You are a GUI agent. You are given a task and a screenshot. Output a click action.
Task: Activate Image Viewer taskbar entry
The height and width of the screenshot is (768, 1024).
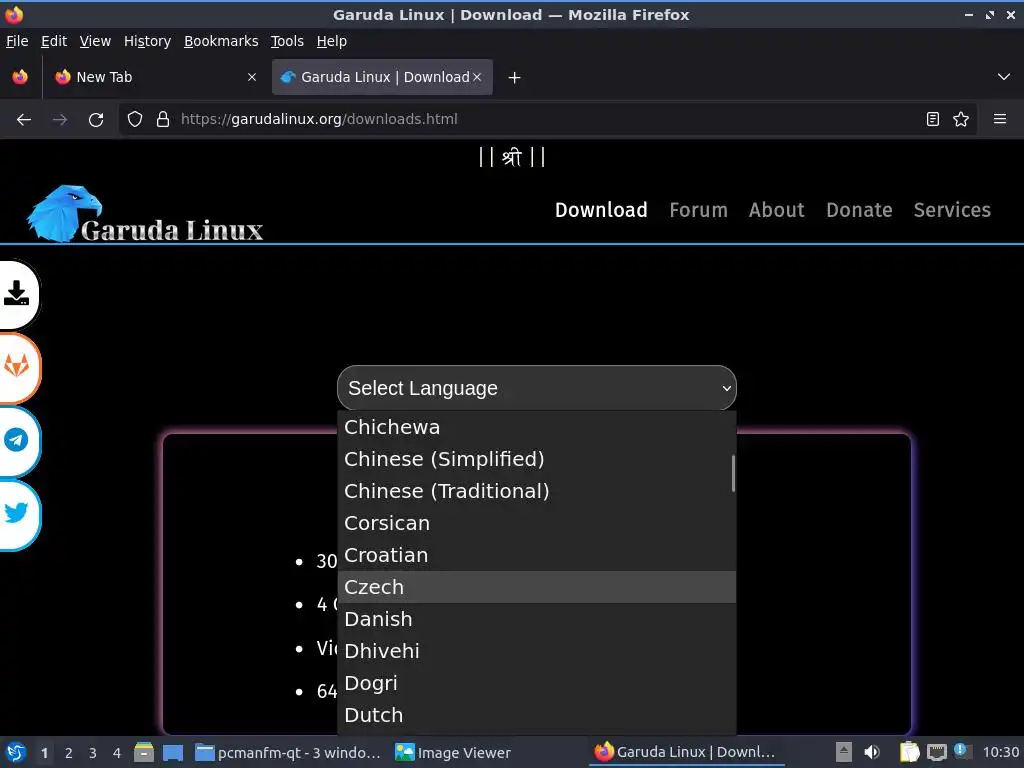pos(453,753)
